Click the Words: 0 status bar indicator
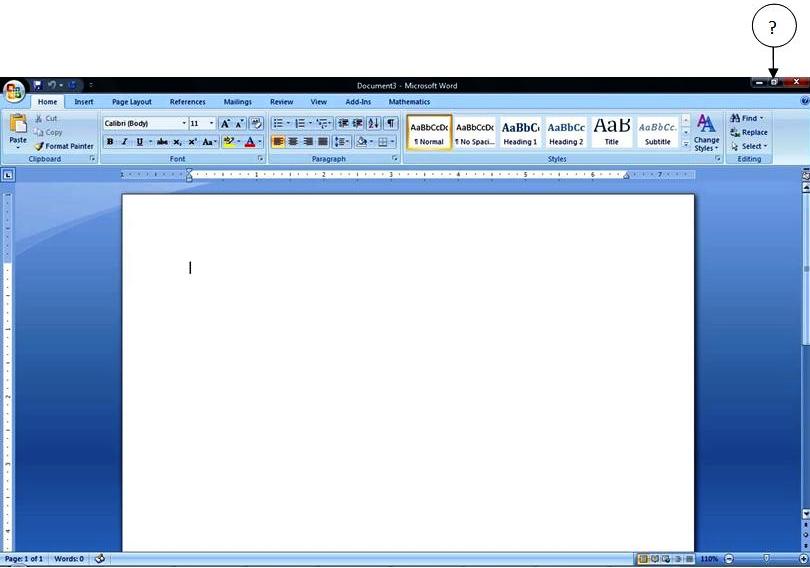The image size is (810, 568). coord(68,558)
